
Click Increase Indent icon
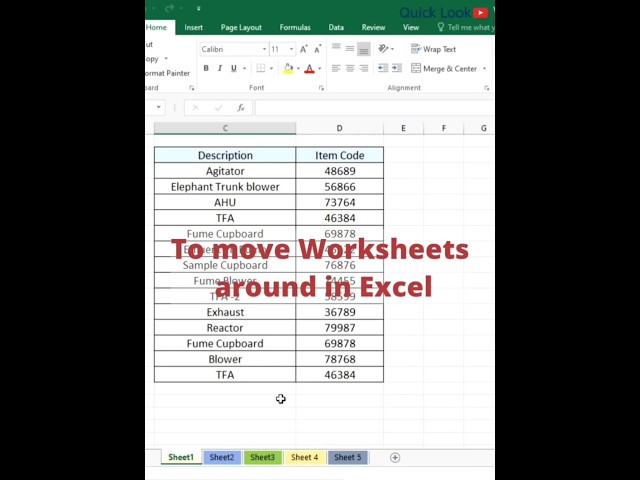[x=397, y=68]
